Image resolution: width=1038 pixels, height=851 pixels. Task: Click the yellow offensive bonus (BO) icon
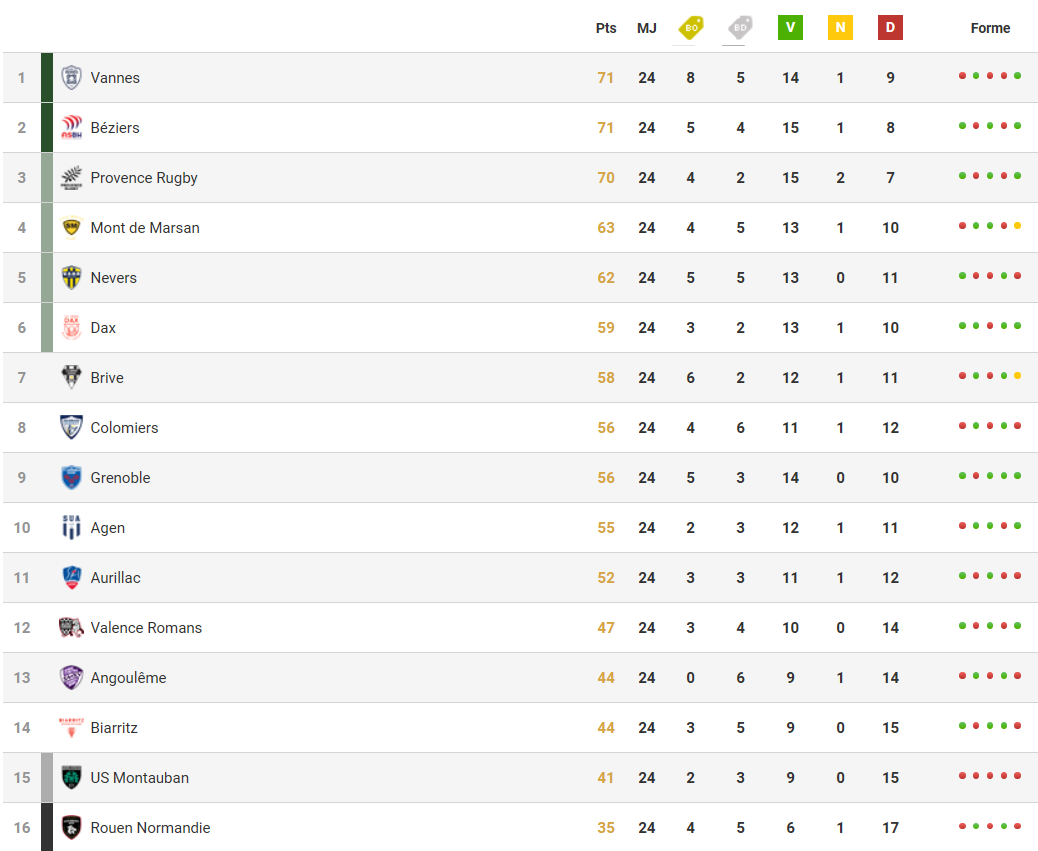click(x=690, y=28)
